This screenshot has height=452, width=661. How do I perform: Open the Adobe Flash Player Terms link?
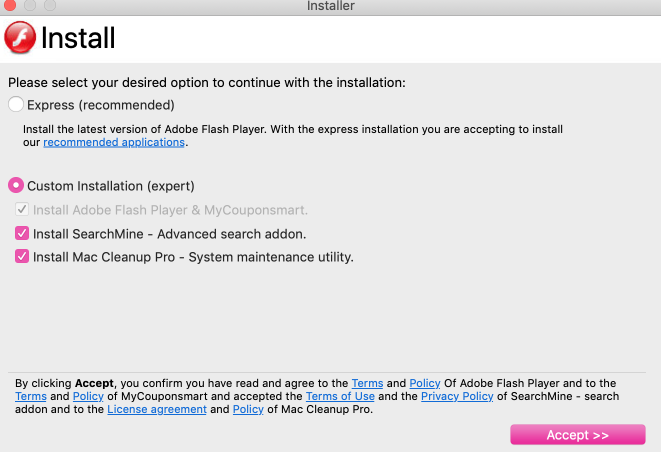[x=367, y=383]
